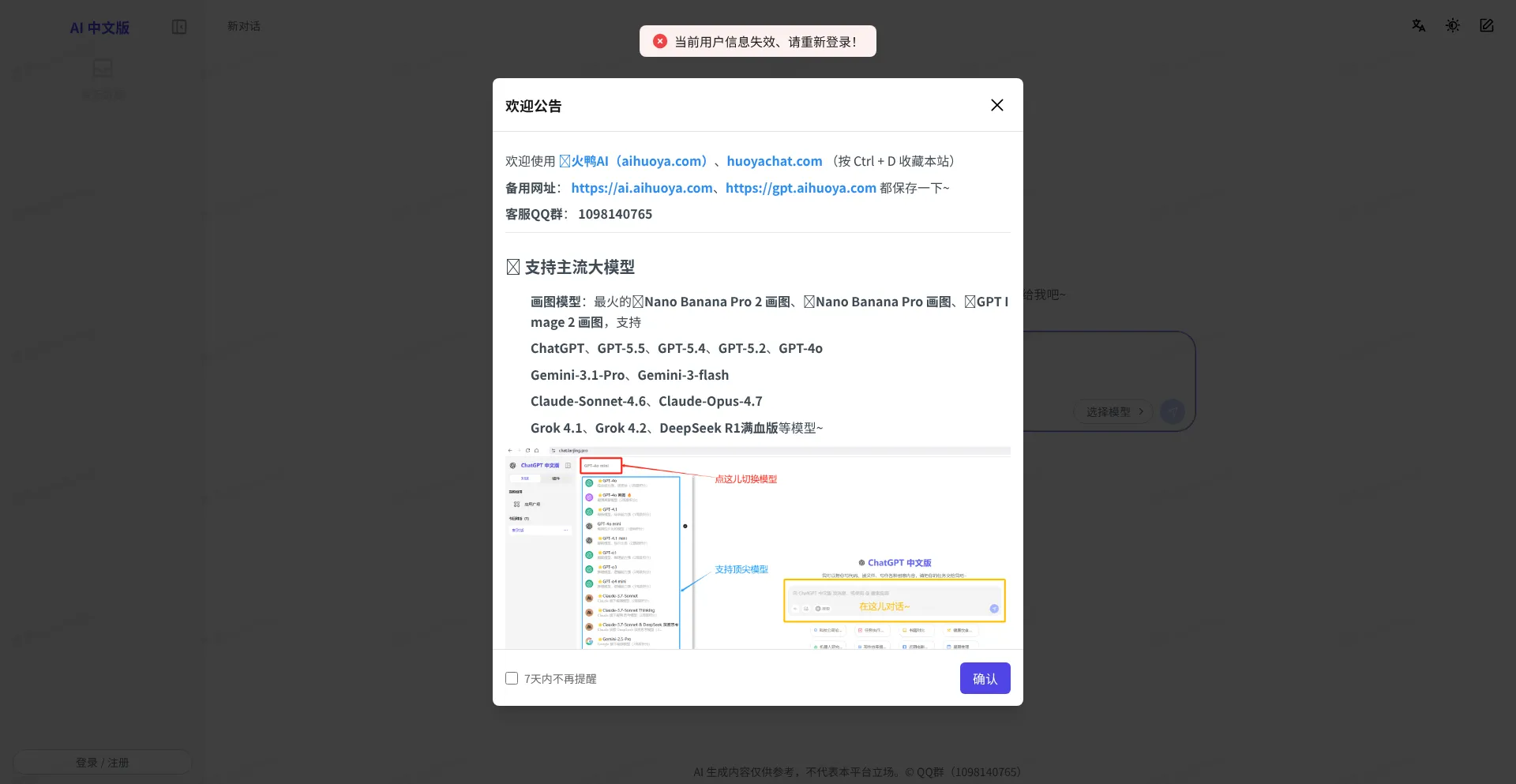Click the language translate icon
This screenshot has height=784, width=1516.
pos(1419,25)
